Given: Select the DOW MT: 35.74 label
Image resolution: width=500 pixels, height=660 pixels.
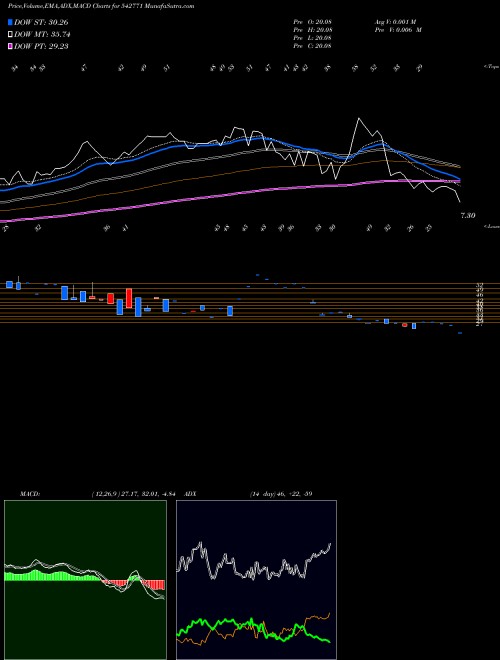Looking at the screenshot, I should [x=42, y=35].
